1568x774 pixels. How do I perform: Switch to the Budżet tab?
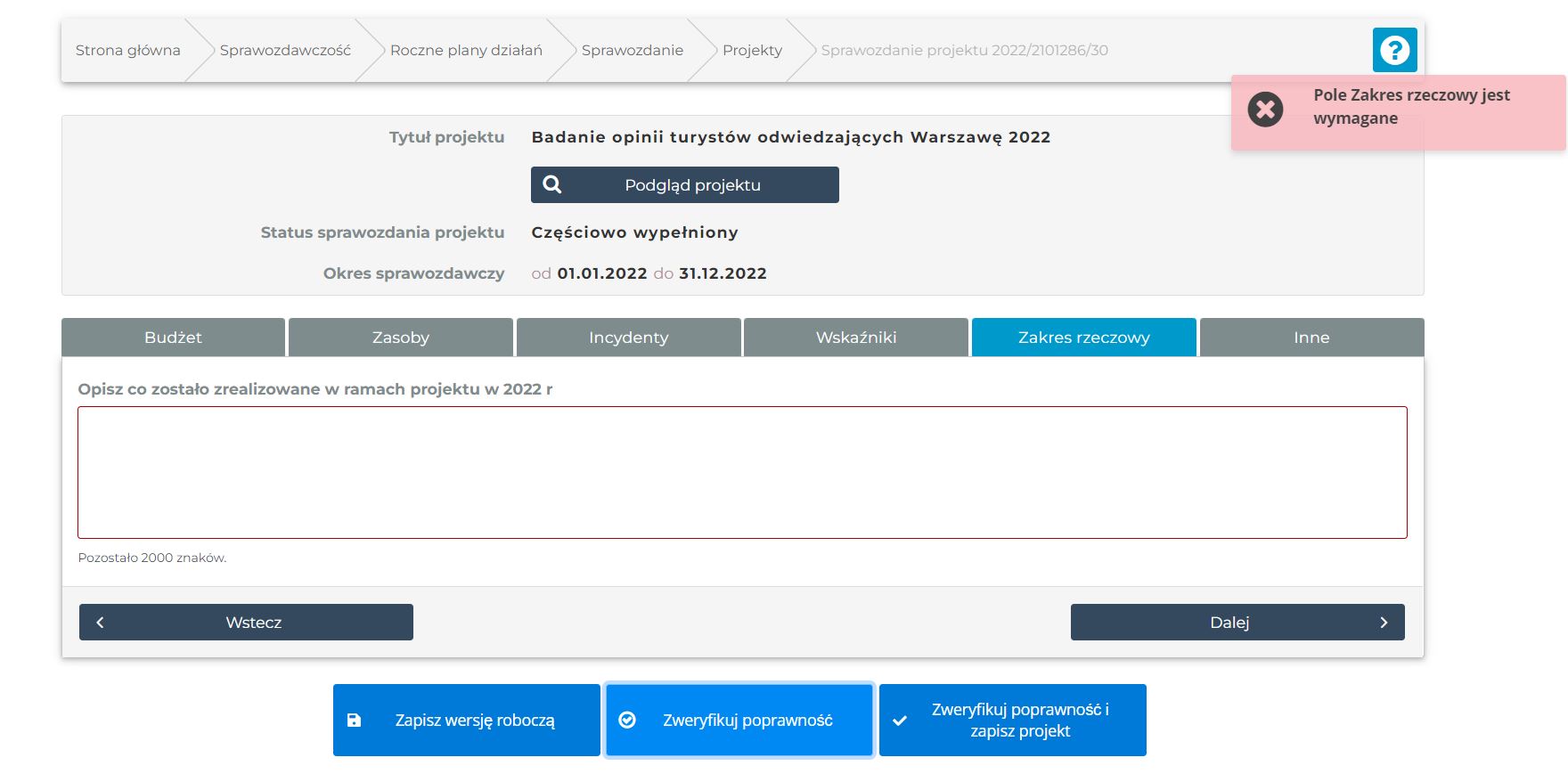pyautogui.click(x=173, y=338)
